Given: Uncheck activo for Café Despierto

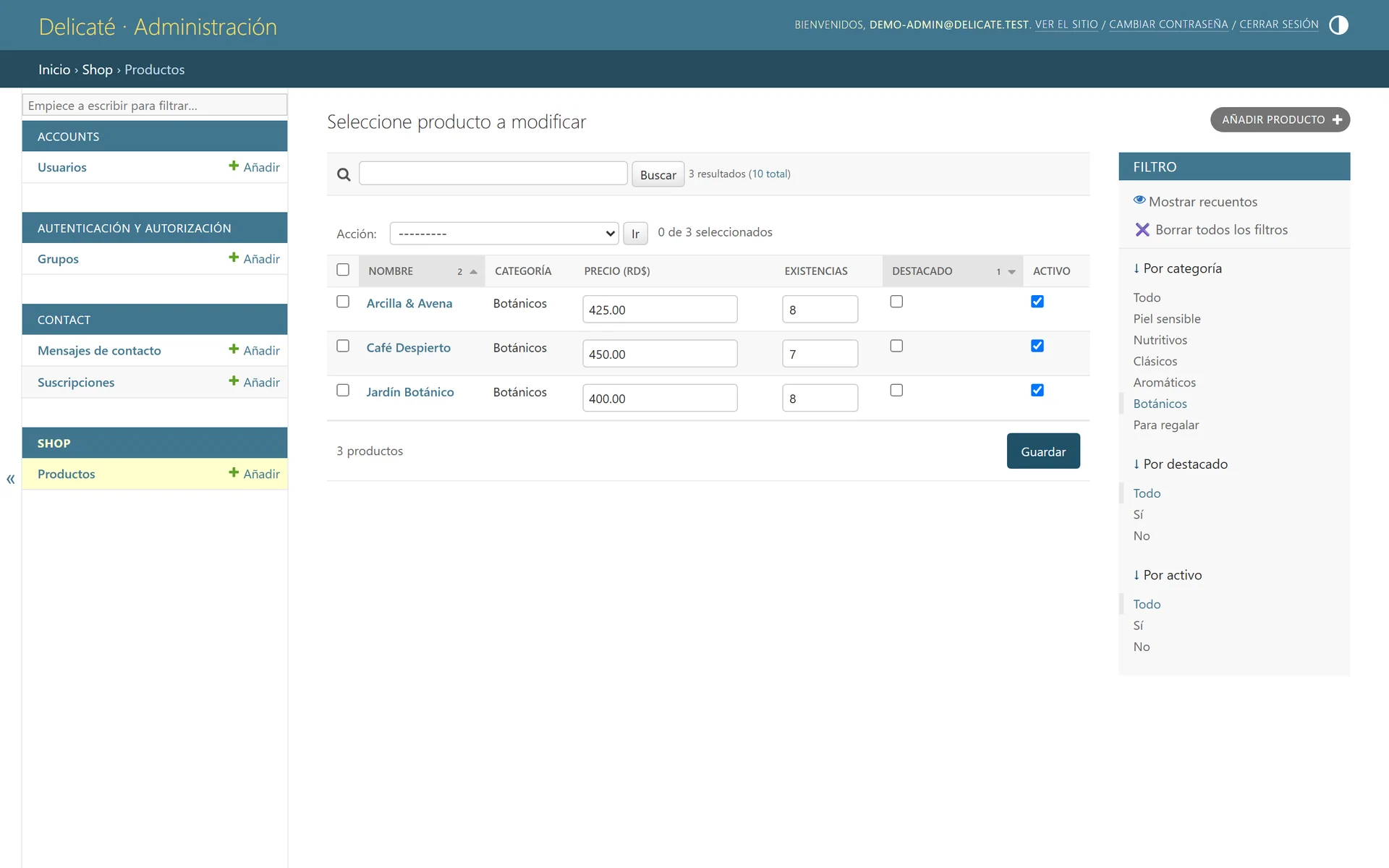Looking at the screenshot, I should pos(1037,346).
